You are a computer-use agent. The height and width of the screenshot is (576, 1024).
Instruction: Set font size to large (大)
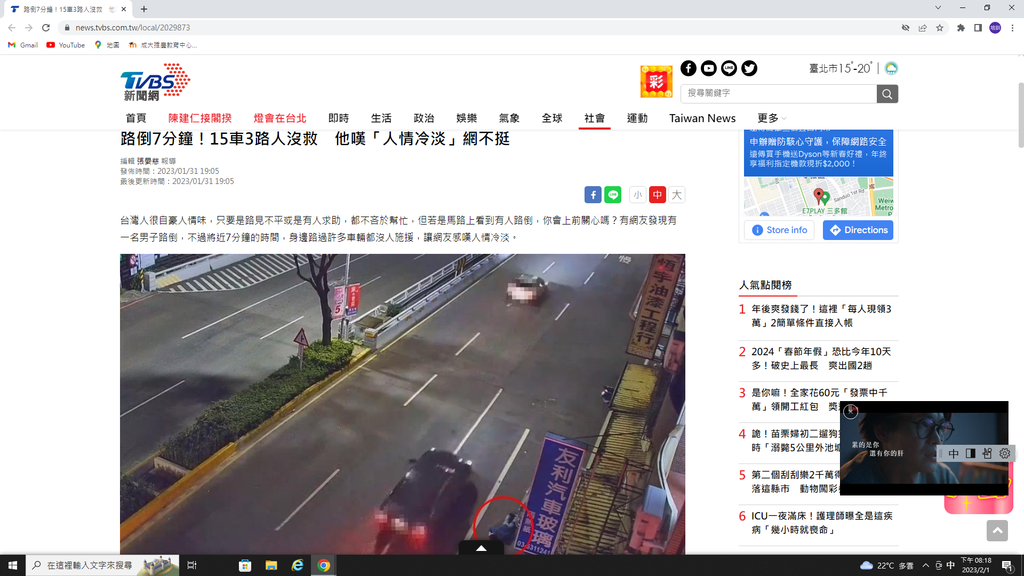coord(677,195)
